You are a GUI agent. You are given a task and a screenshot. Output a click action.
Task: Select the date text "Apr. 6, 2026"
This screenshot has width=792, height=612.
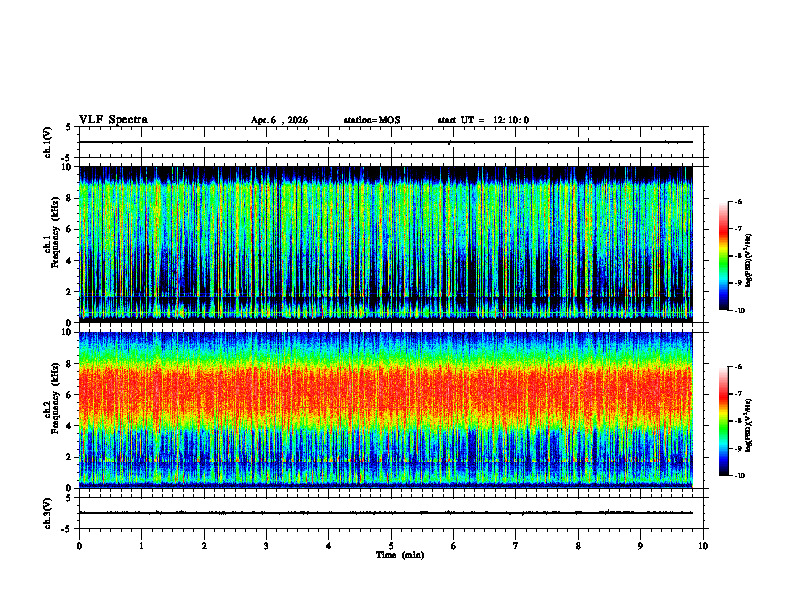point(279,120)
